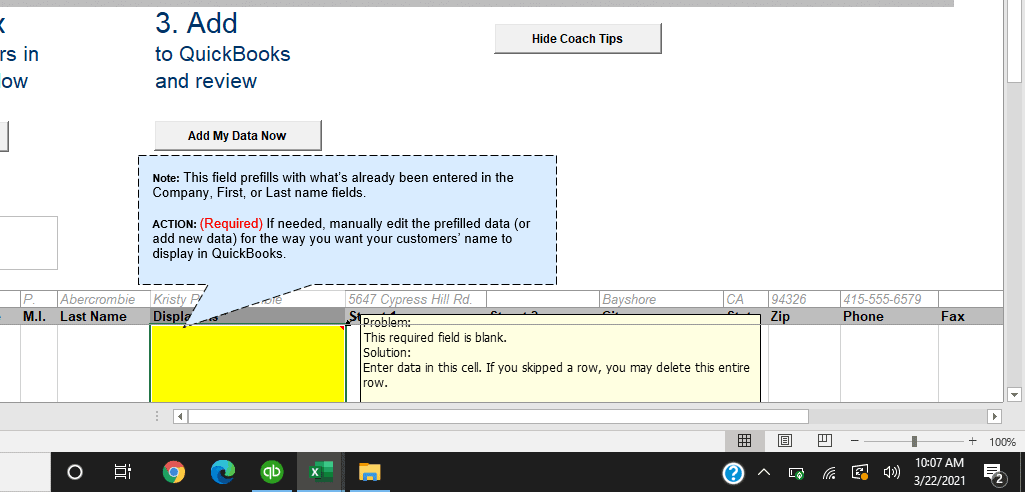Click the horizontal scrollbar thumb
This screenshot has height=492, width=1025.
click(x=498, y=416)
